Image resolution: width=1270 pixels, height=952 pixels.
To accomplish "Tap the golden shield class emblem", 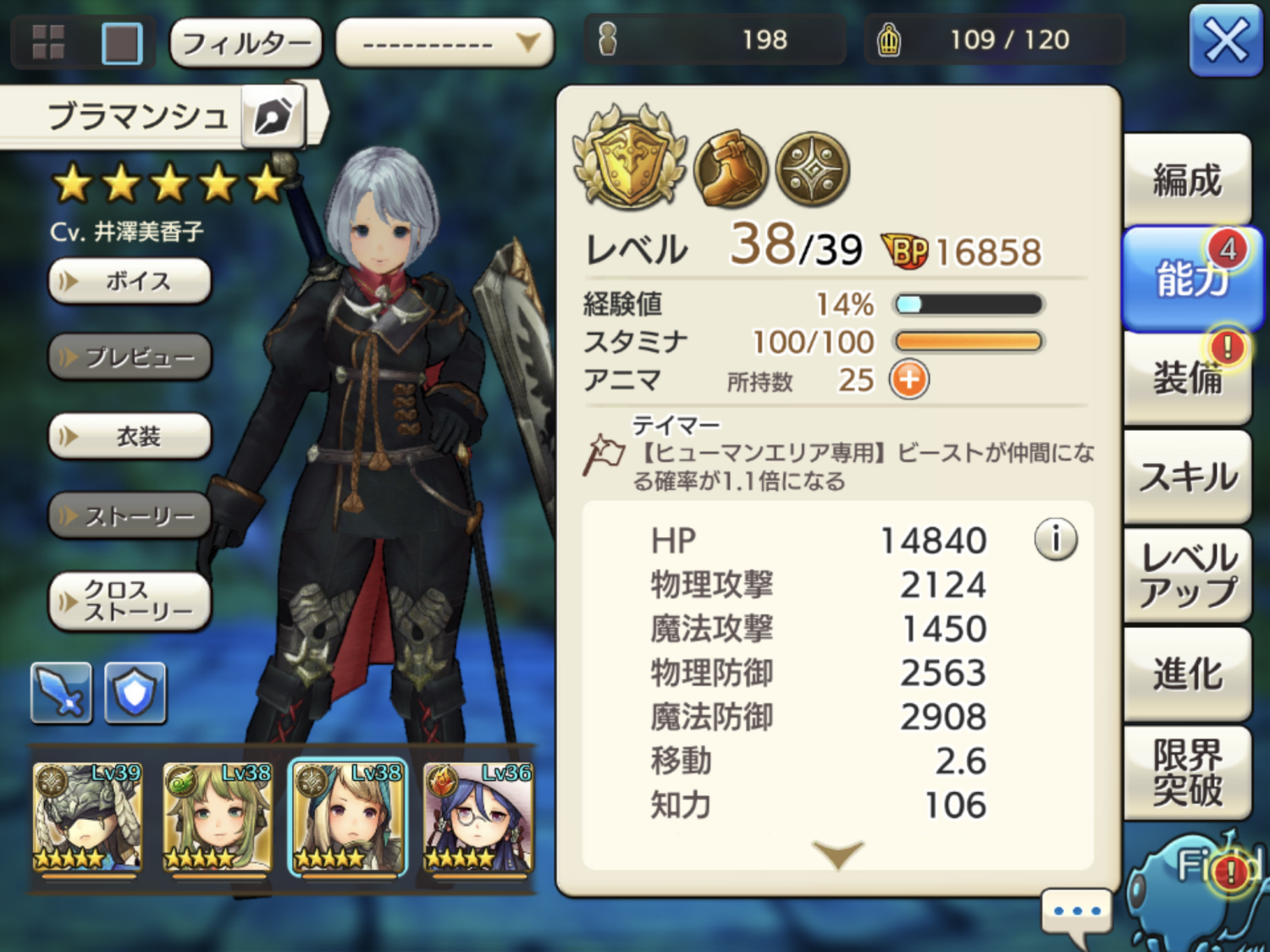I will pos(630,157).
